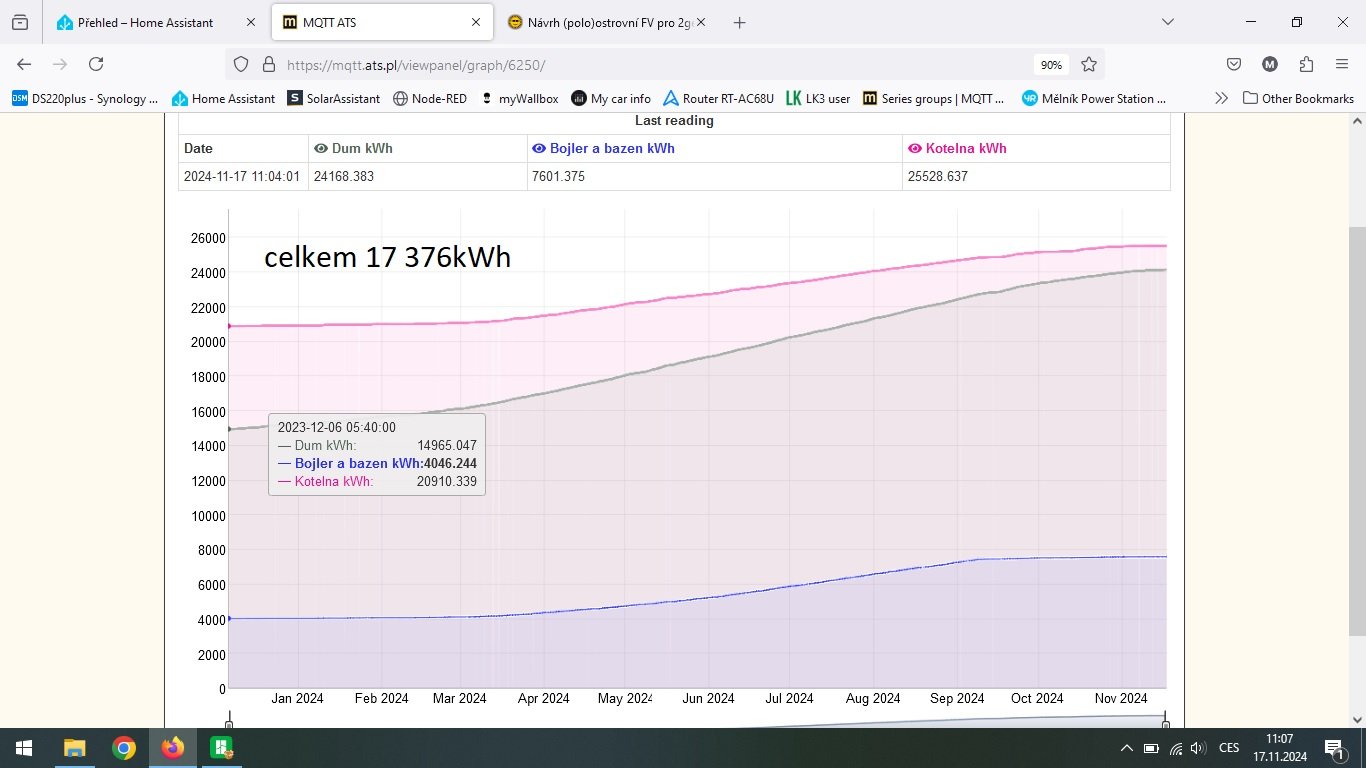Open the tracking protection shield panel
This screenshot has width=1366, height=768.
241,64
